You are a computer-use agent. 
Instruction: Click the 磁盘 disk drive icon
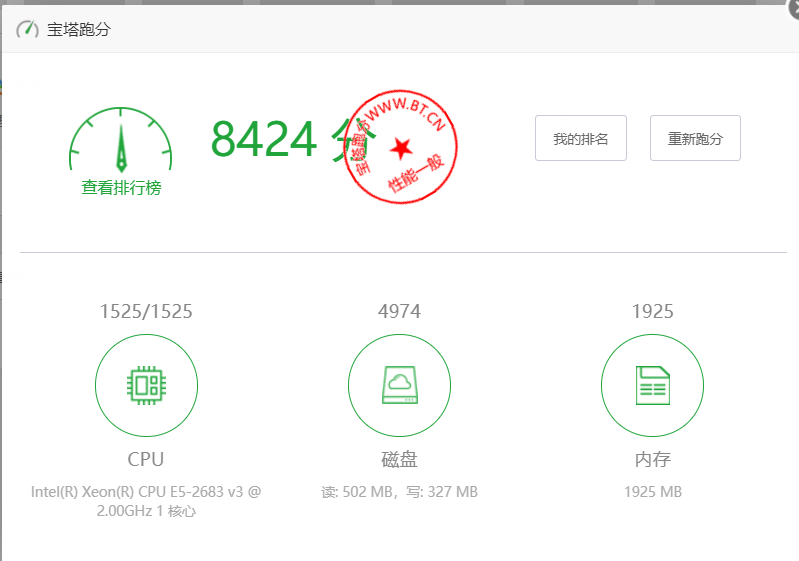click(400, 385)
